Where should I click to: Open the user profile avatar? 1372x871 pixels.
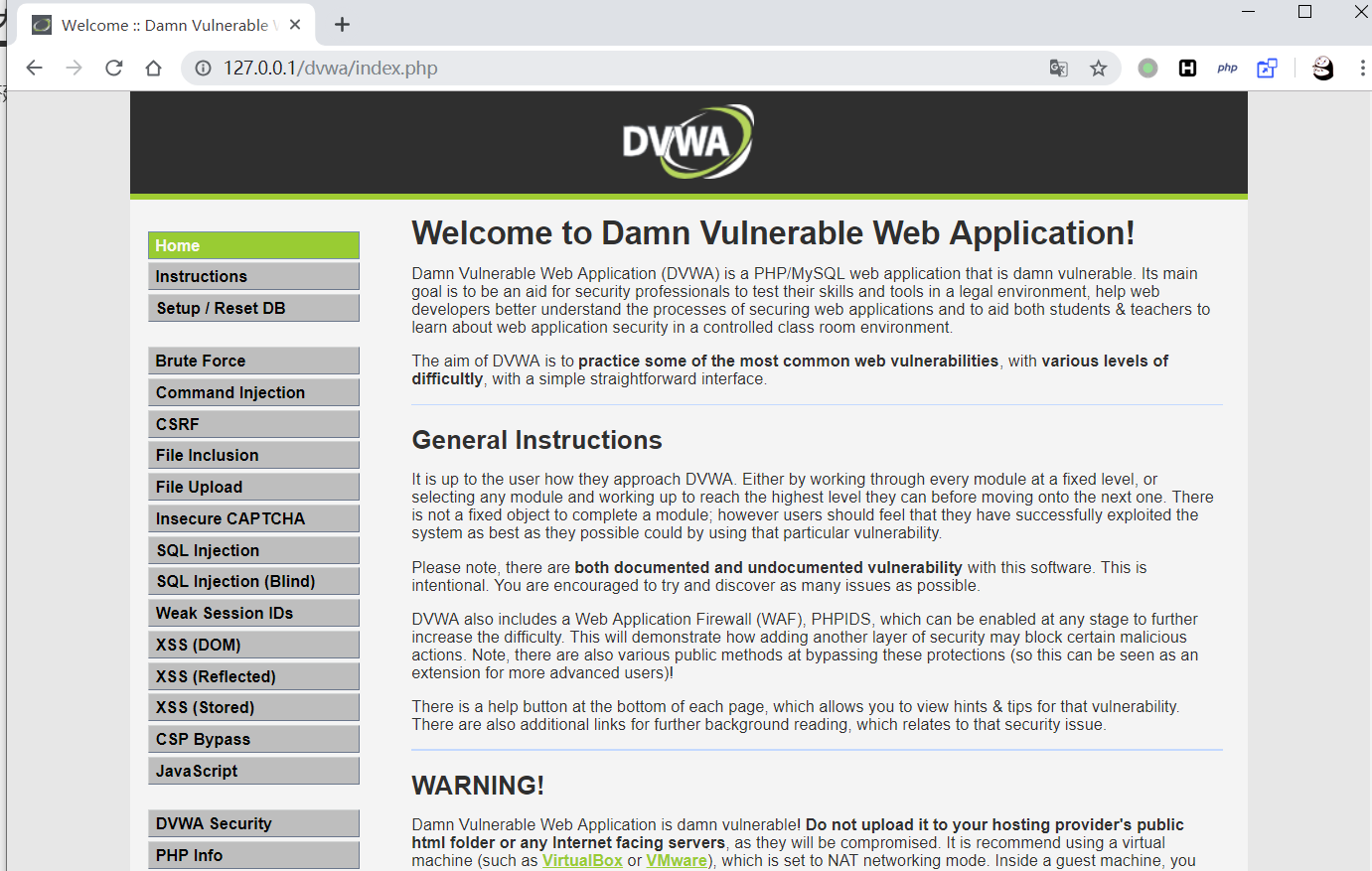(x=1322, y=68)
